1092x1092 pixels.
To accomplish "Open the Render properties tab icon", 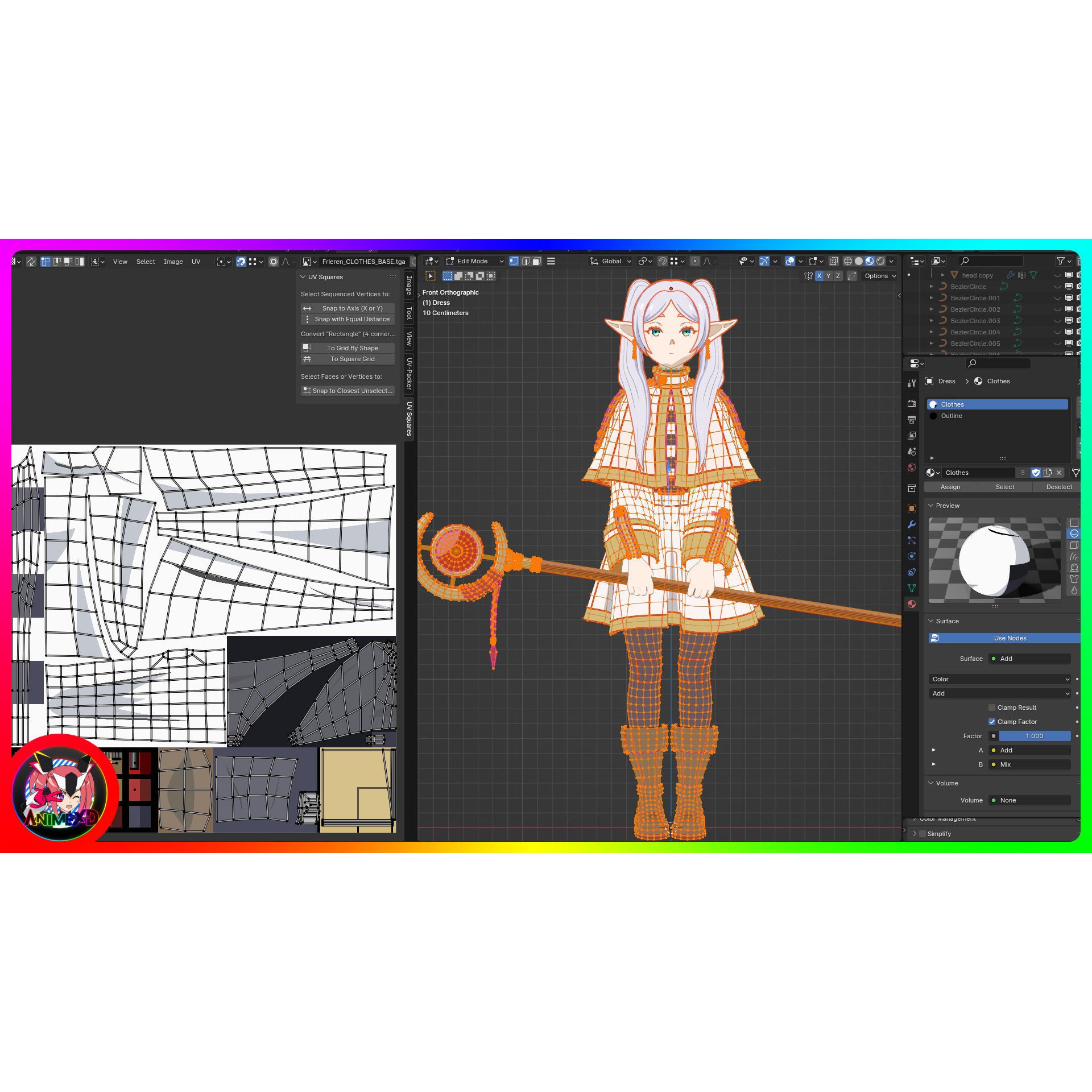I will coord(912,403).
